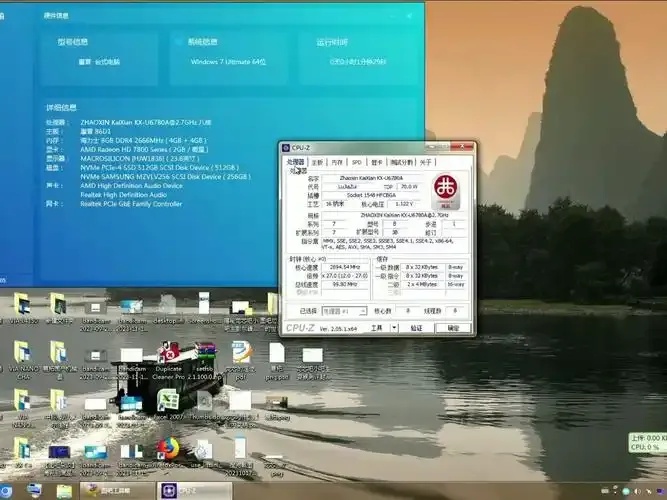Select the PDF document icon labeled pdf
Screen dimensions: 667x500
click(x=242, y=361)
